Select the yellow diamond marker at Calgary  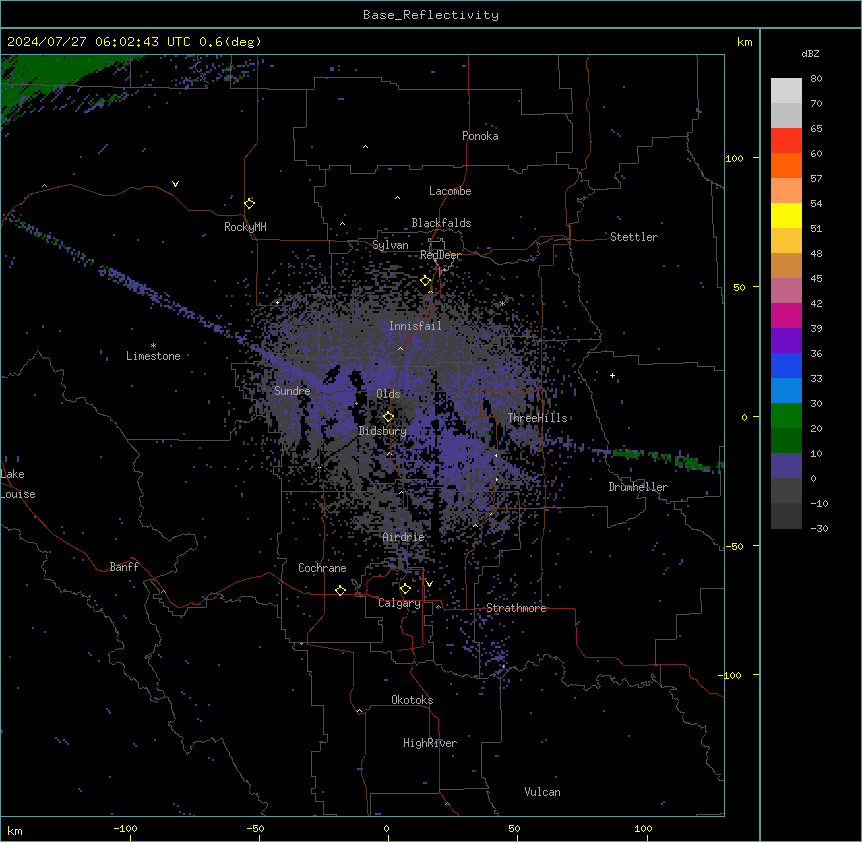405,589
